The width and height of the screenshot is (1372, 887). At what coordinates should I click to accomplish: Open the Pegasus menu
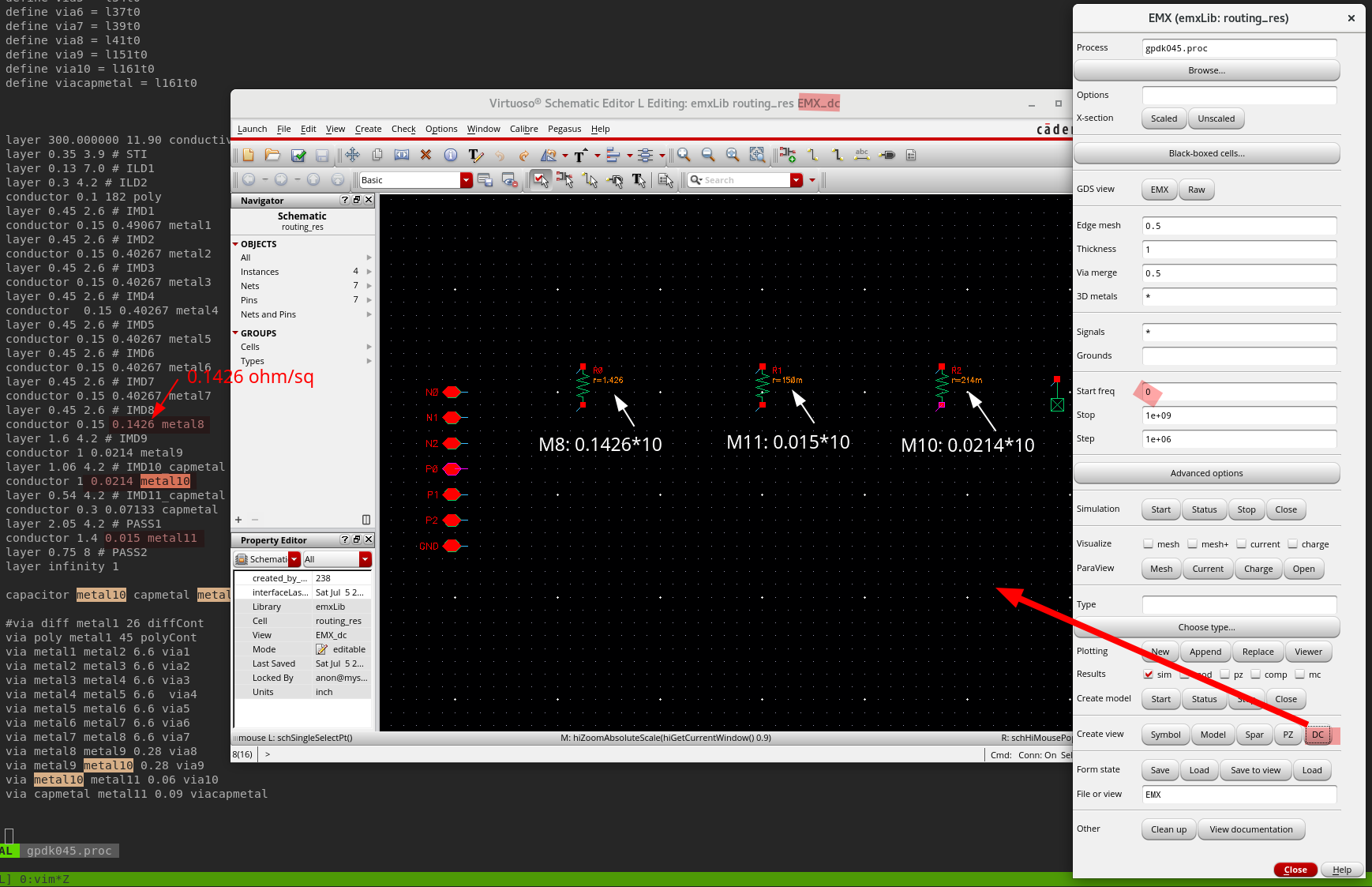pyautogui.click(x=564, y=129)
